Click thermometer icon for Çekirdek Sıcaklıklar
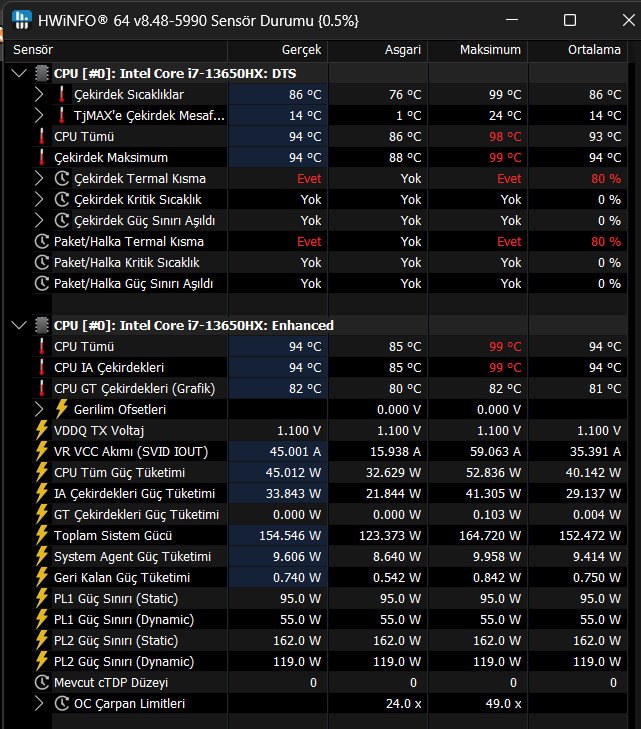The width and height of the screenshot is (641, 729). [x=61, y=94]
